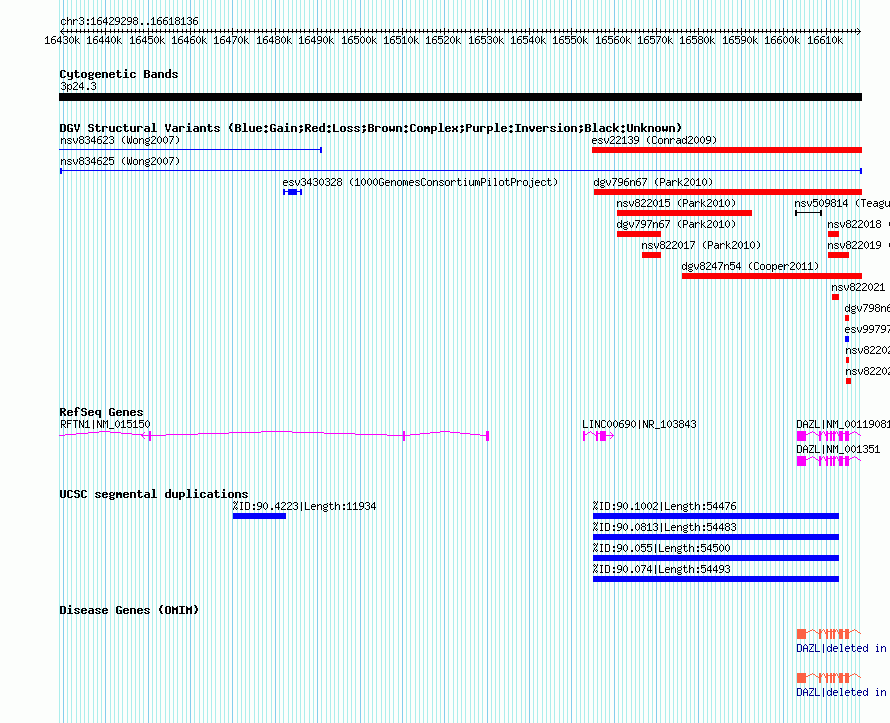The width and height of the screenshot is (890, 723).
Task: Click the red bar under dgv8247n54
Action: [772, 276]
